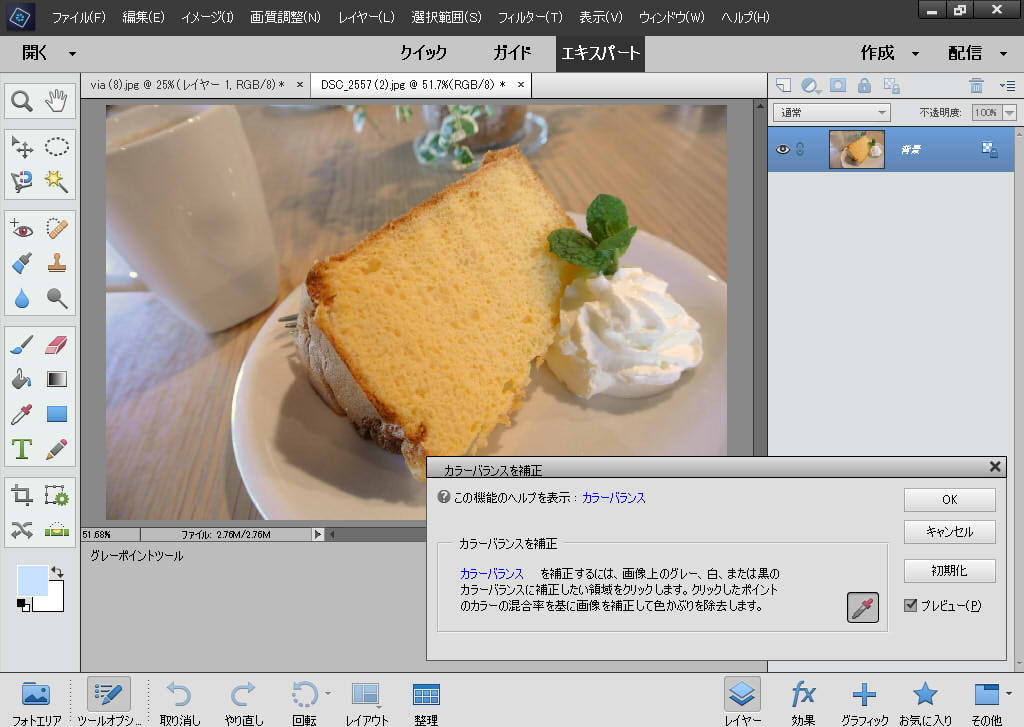Select the Gradient tool

pyautogui.click(x=57, y=380)
